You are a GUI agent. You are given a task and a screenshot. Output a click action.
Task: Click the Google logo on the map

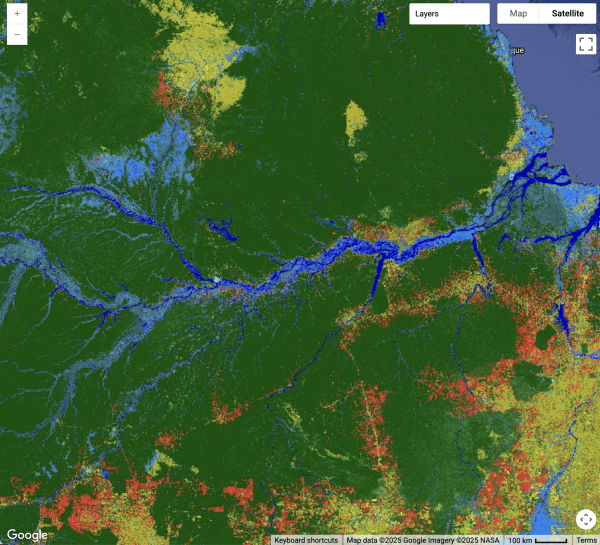(25, 535)
